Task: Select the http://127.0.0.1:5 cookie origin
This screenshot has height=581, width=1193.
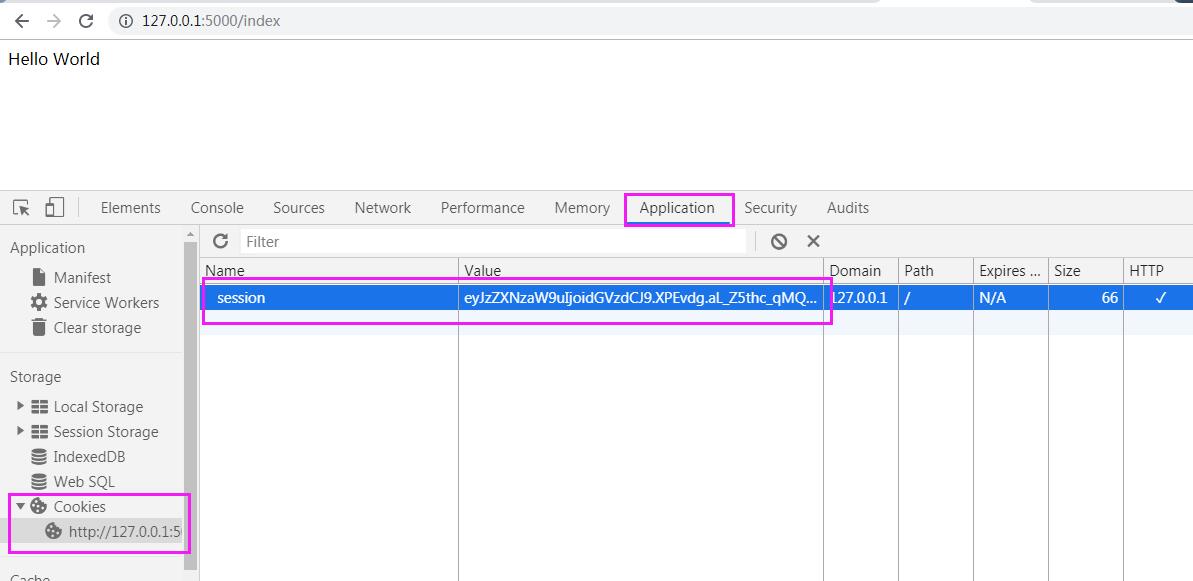Action: (125, 532)
